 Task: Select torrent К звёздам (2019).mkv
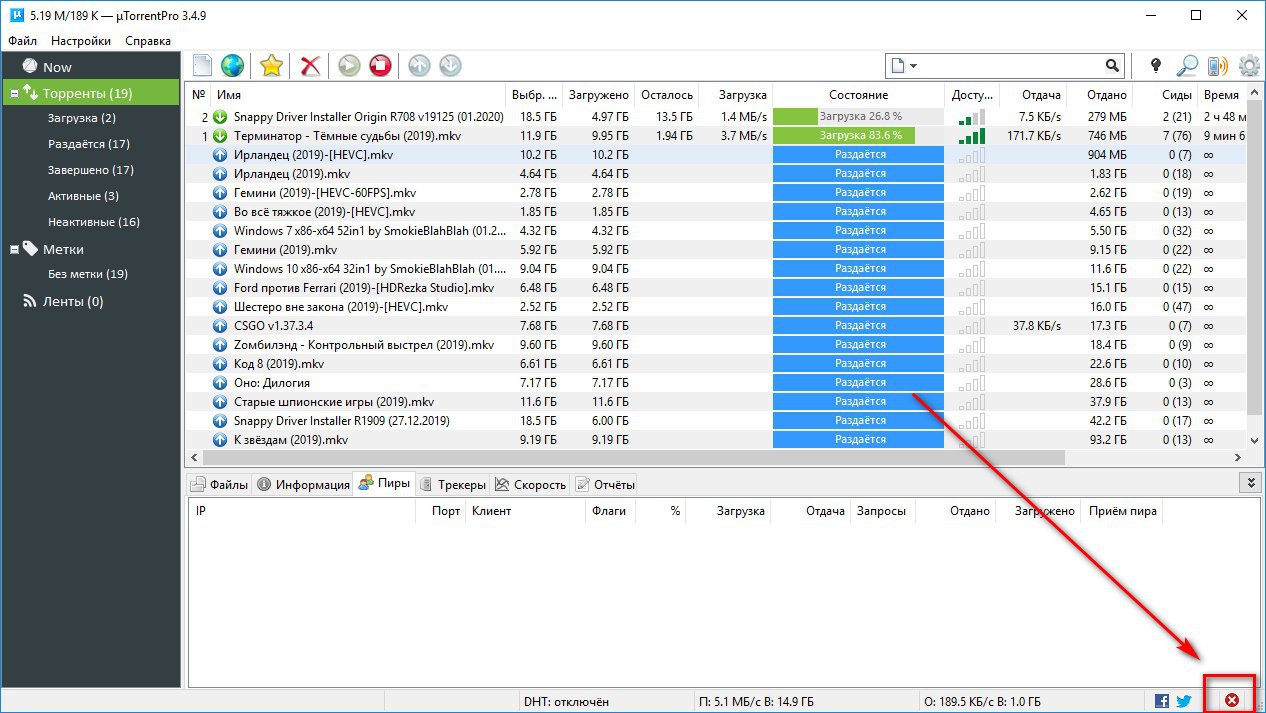[291, 439]
